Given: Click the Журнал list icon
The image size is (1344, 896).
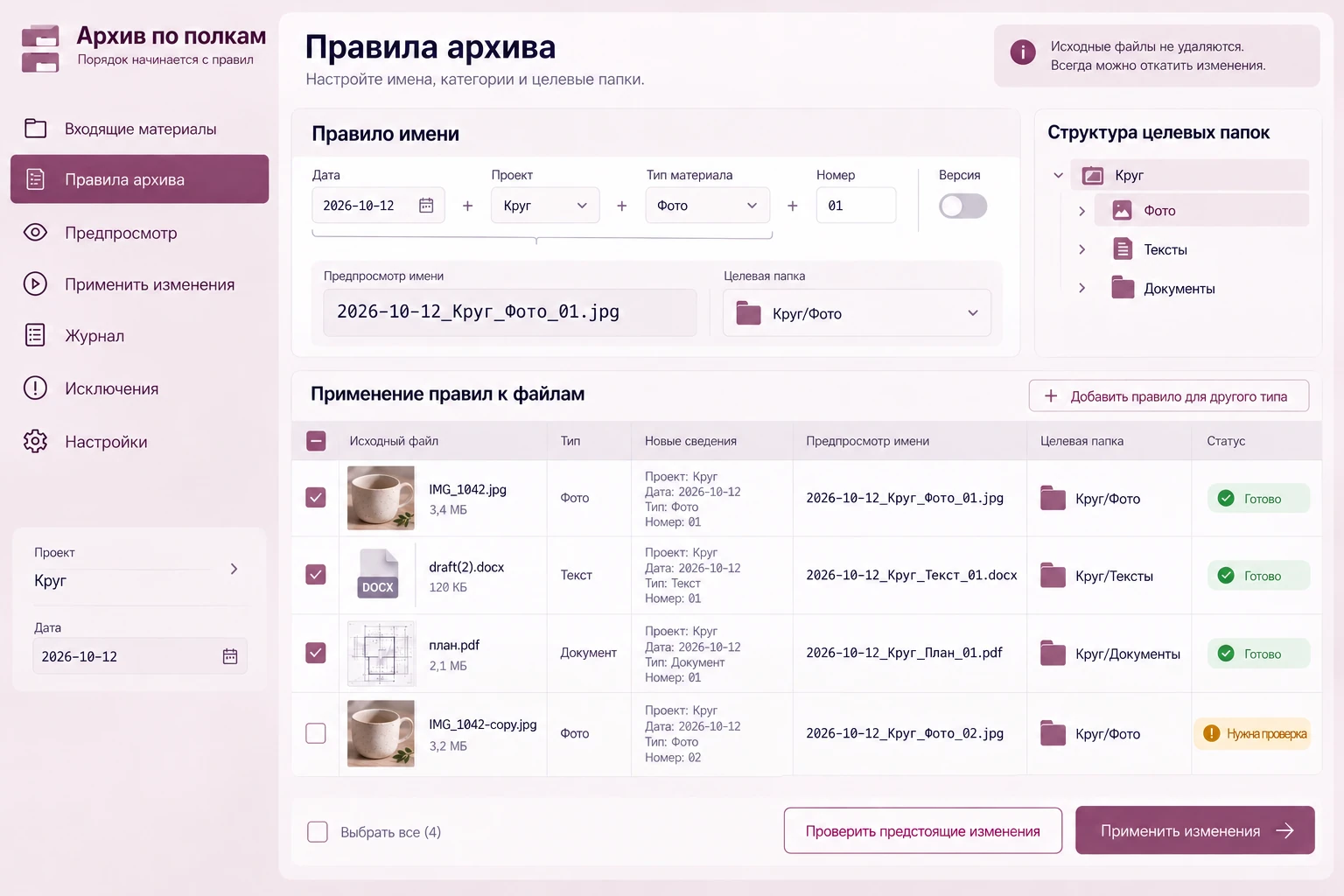Looking at the screenshot, I should [x=36, y=335].
